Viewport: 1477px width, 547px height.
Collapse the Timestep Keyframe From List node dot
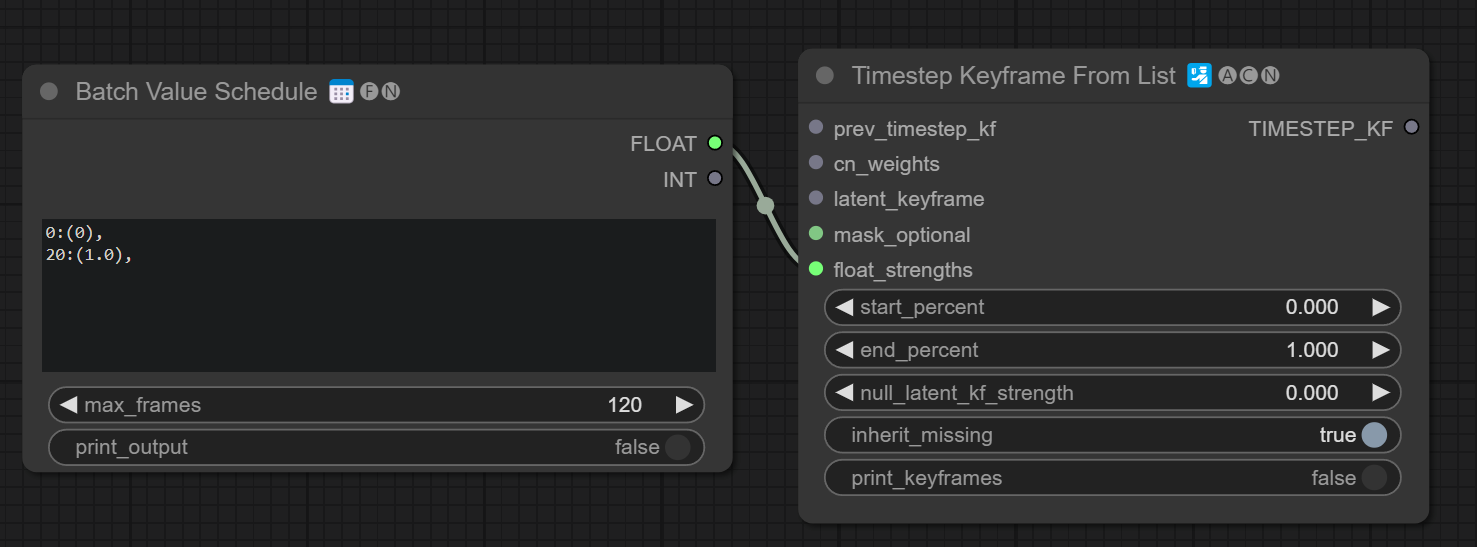click(825, 76)
